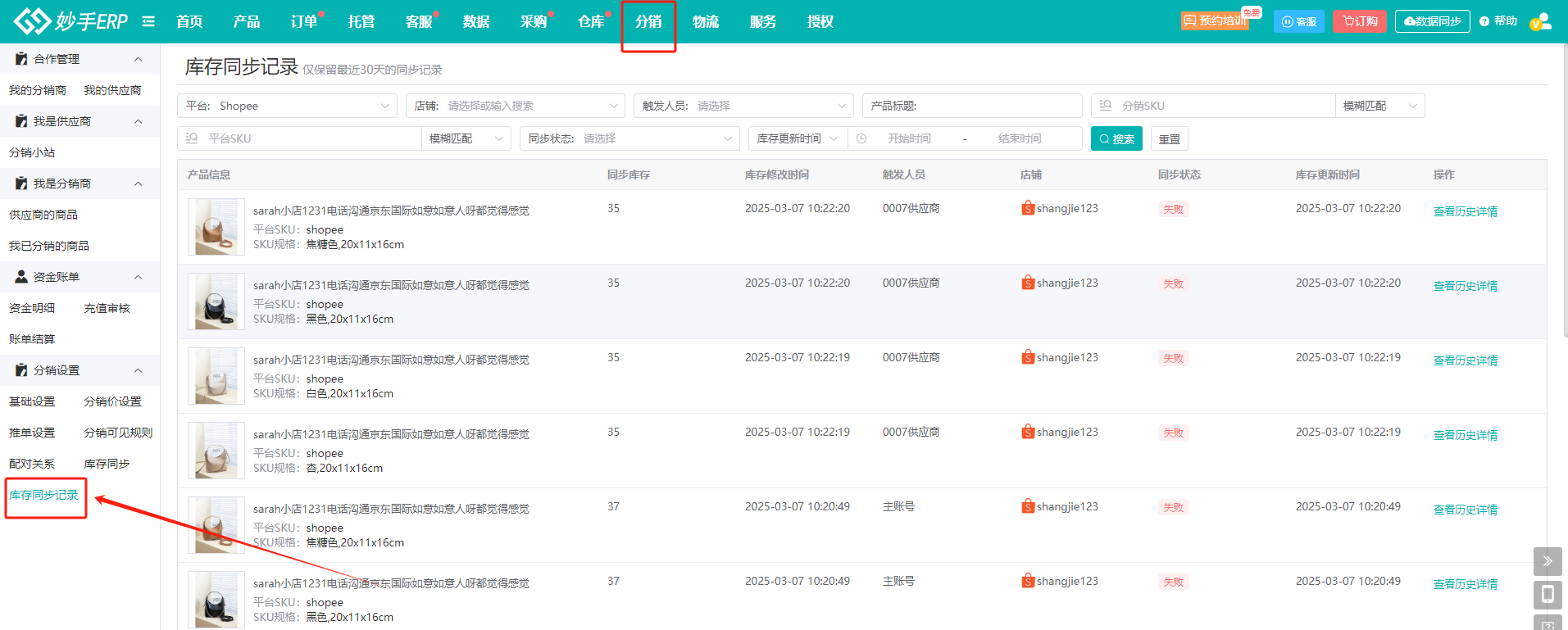
Task: Open 查看历史详情 for 白色 row
Action: (x=1466, y=360)
